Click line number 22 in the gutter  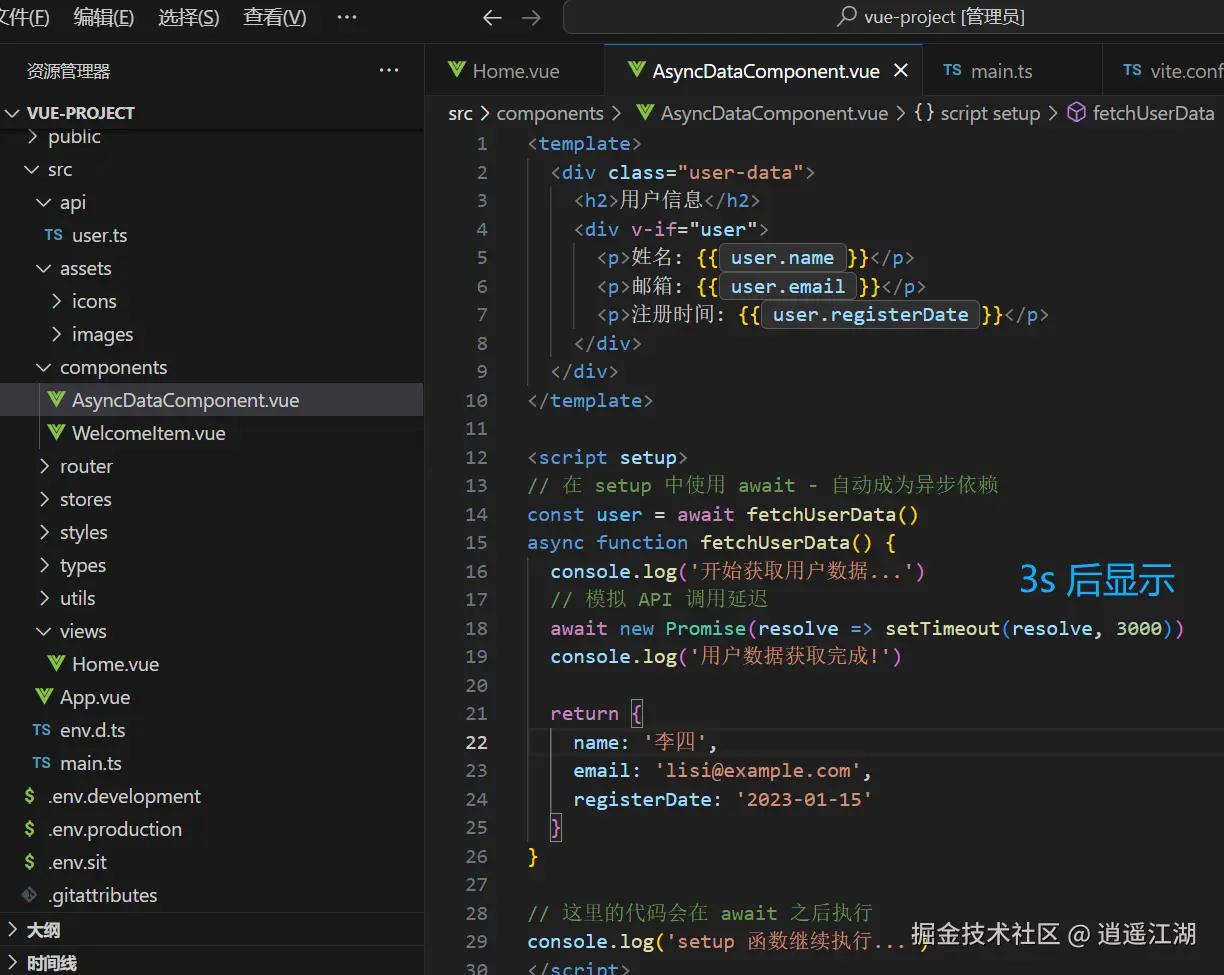click(476, 742)
